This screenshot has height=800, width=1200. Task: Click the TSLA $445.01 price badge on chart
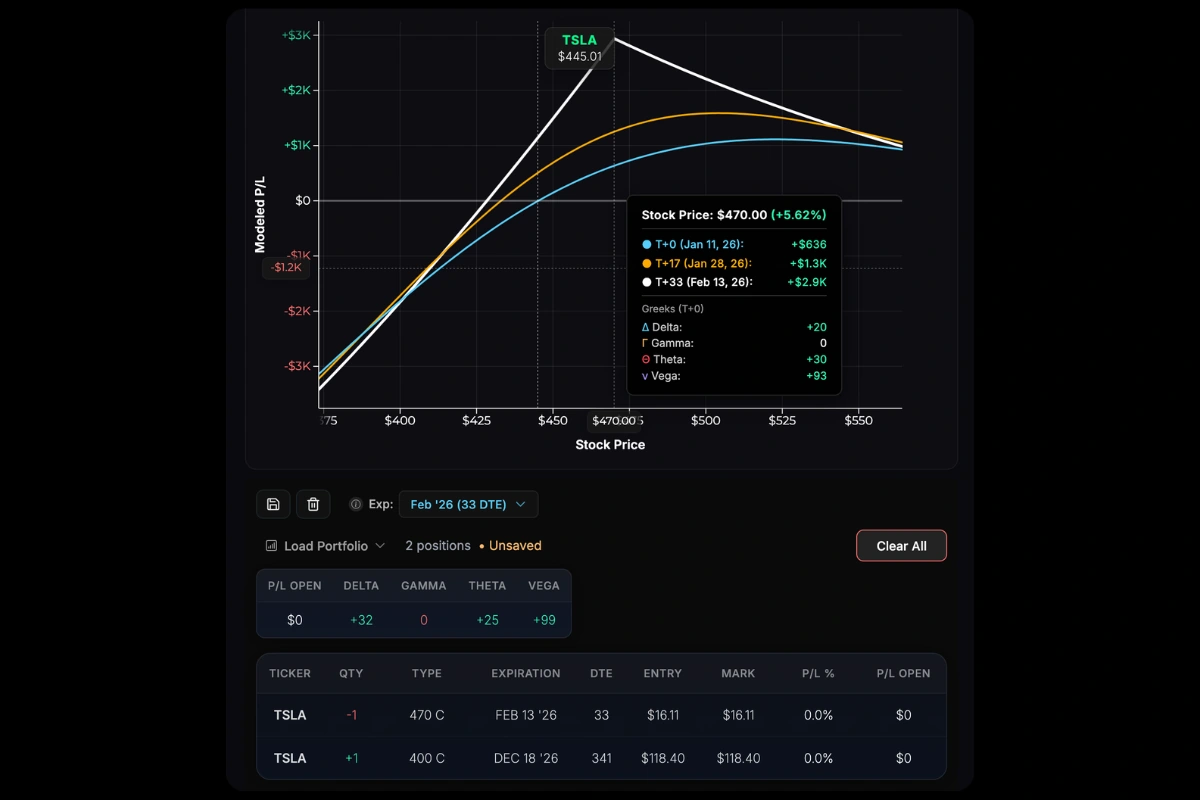(580, 47)
